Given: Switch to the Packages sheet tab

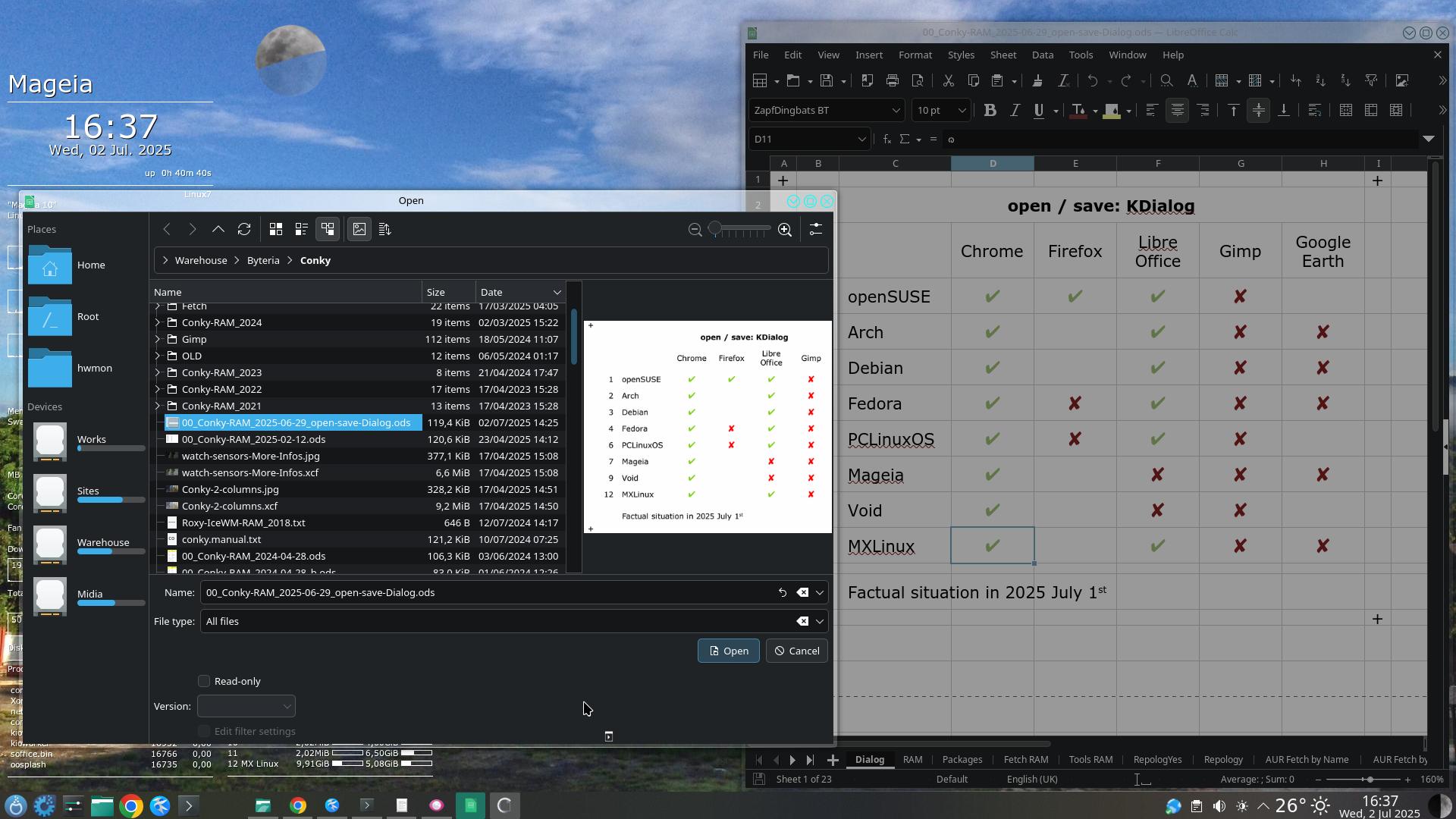Looking at the screenshot, I should 962,760.
